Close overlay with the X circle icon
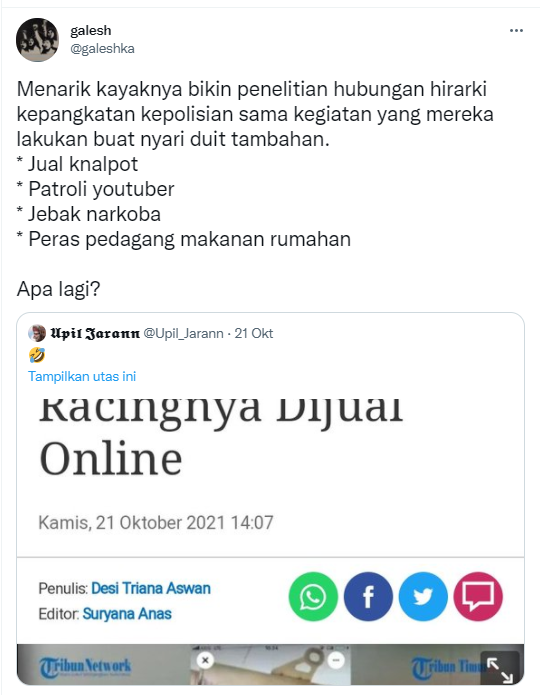This screenshot has width=540, height=695. [x=205, y=660]
